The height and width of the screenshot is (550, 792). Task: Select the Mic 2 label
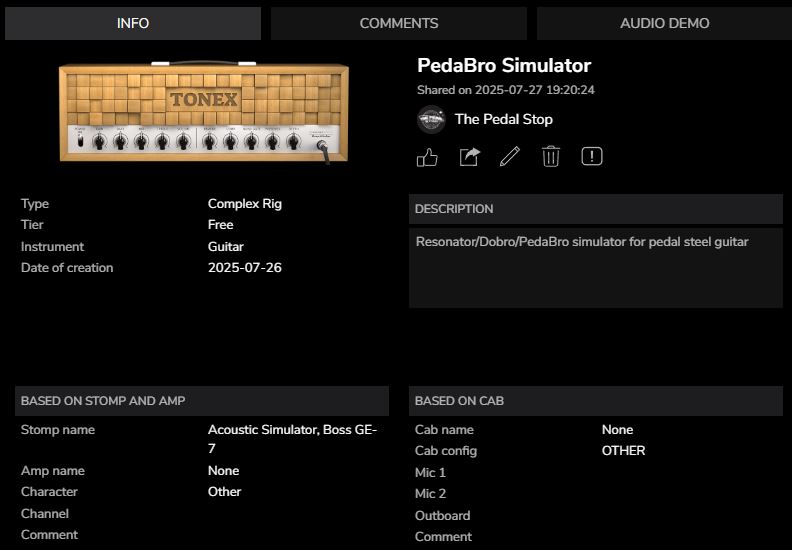430,493
